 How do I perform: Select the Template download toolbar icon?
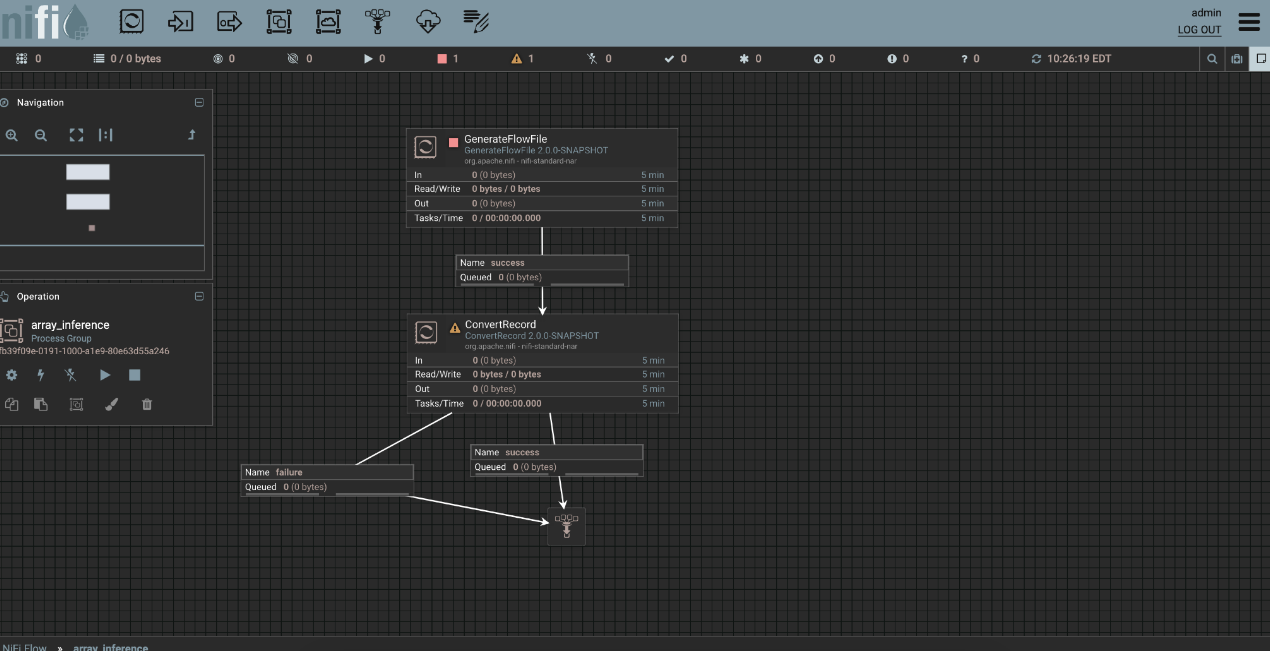(427, 20)
